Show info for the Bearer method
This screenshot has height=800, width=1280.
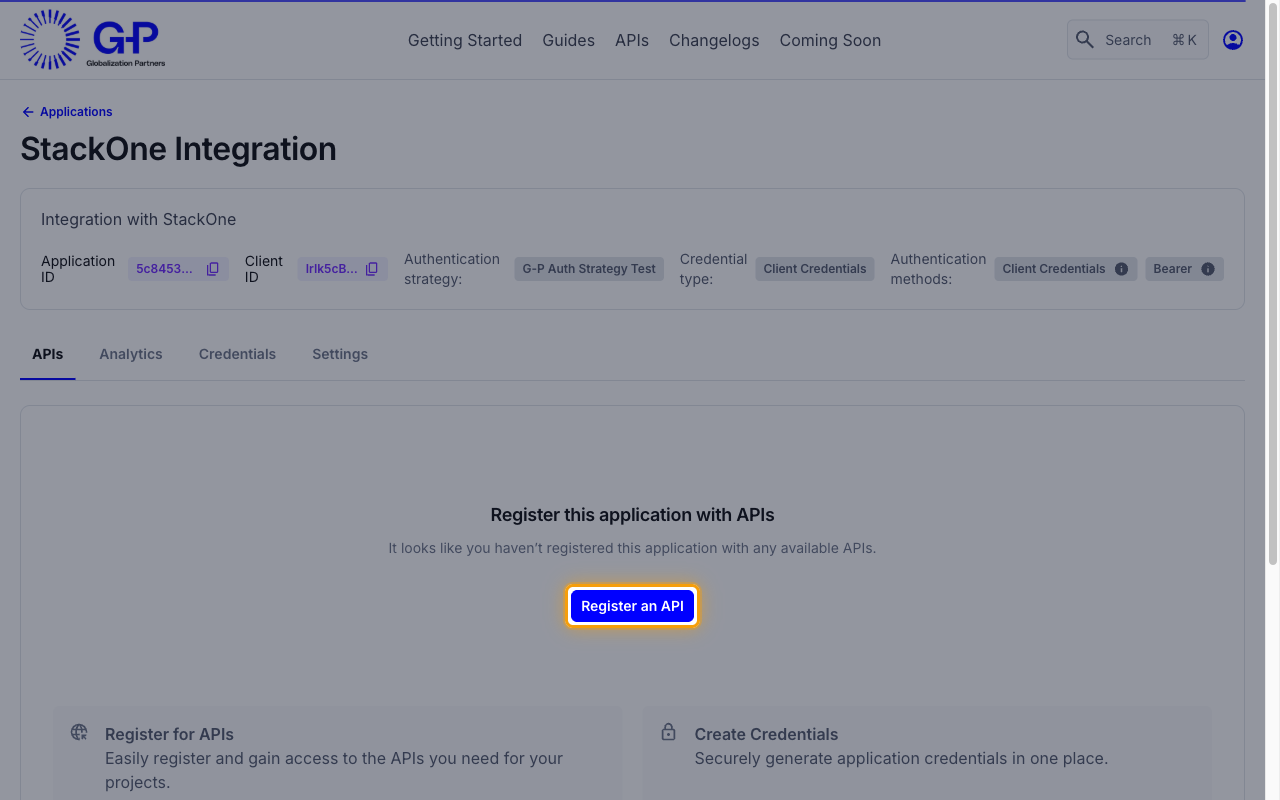pos(1208,269)
